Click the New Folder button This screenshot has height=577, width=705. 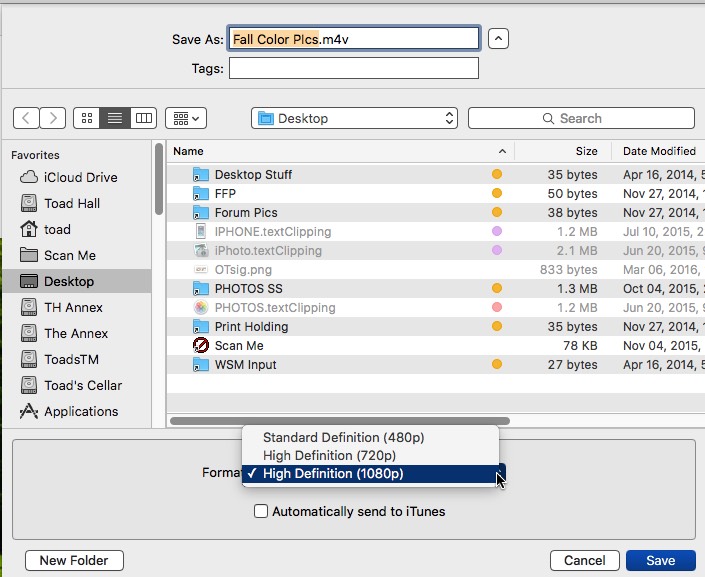(x=74, y=560)
